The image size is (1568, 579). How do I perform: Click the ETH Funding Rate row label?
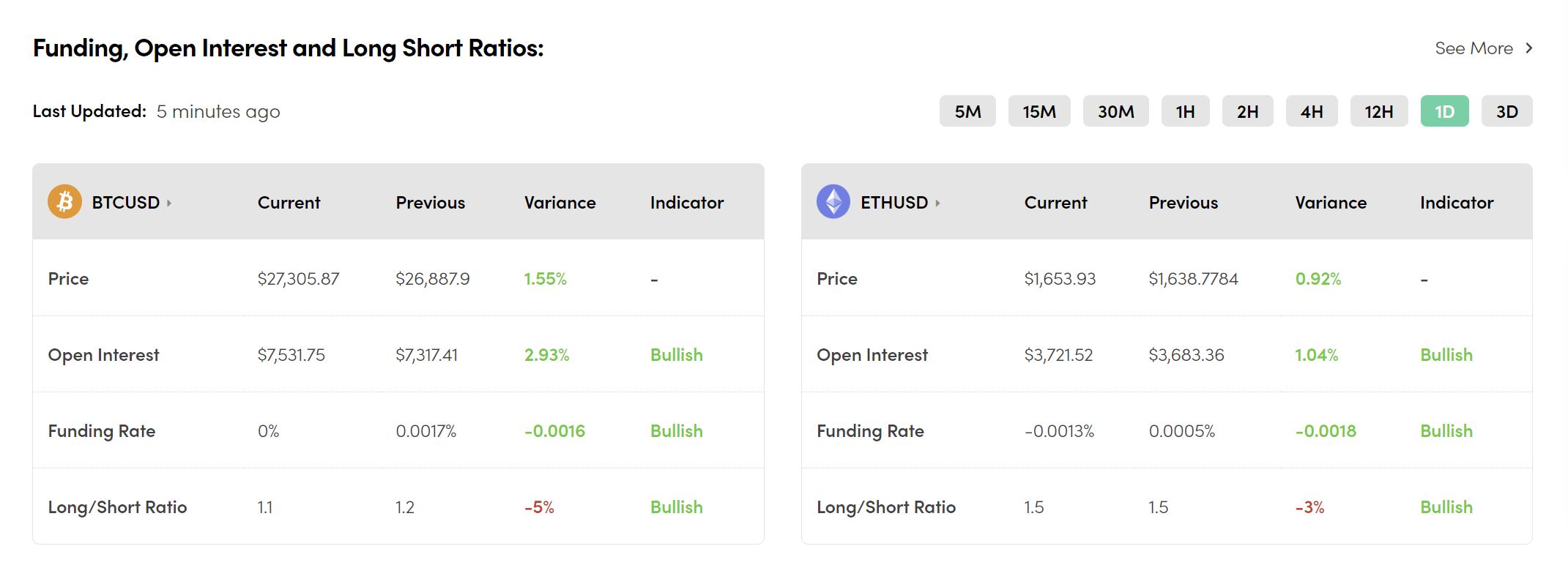click(x=870, y=431)
